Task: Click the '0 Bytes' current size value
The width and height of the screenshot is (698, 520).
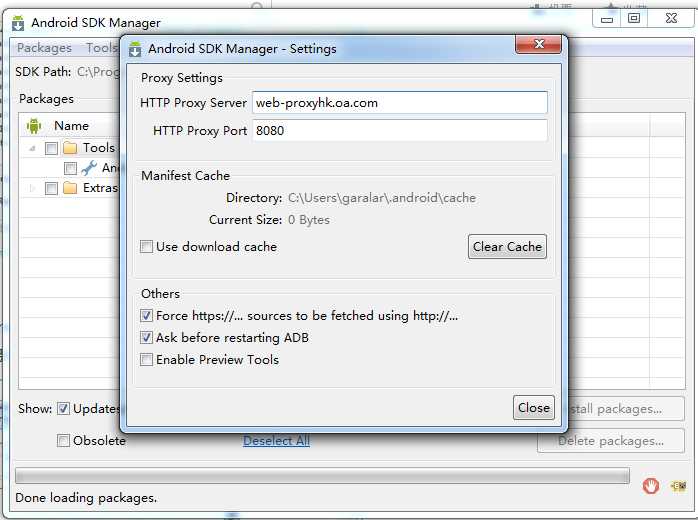Action: pyautogui.click(x=309, y=220)
